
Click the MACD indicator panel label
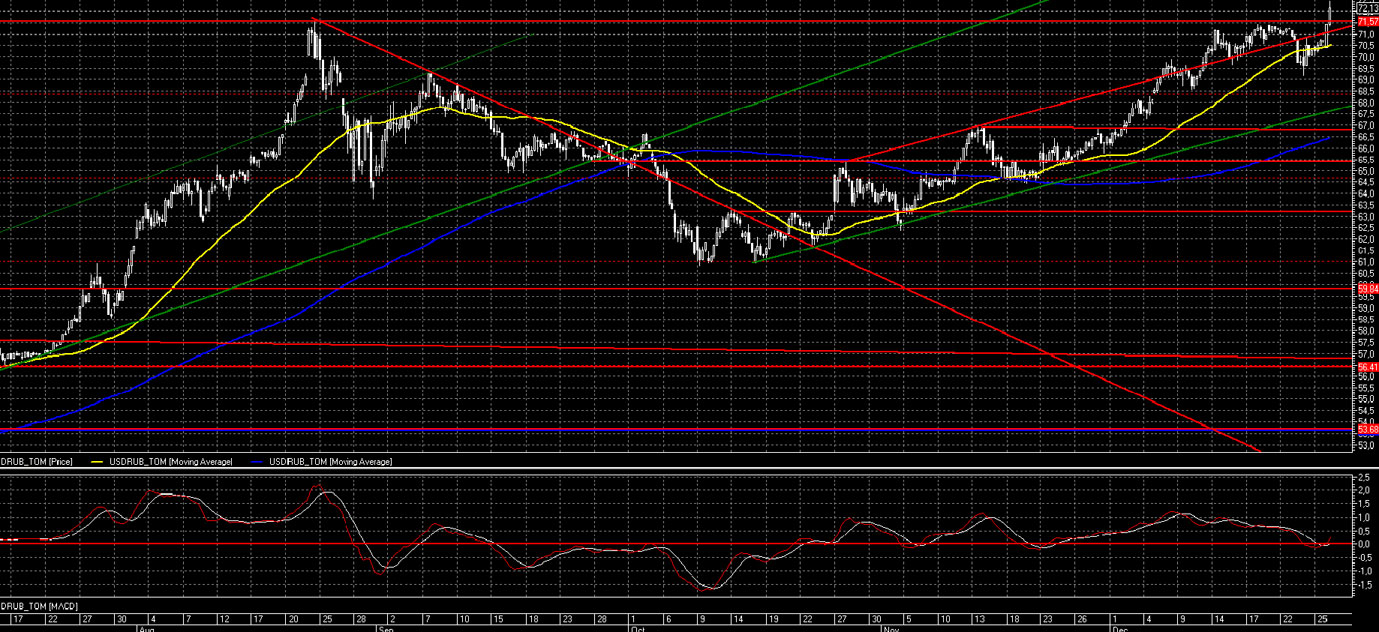point(38,607)
